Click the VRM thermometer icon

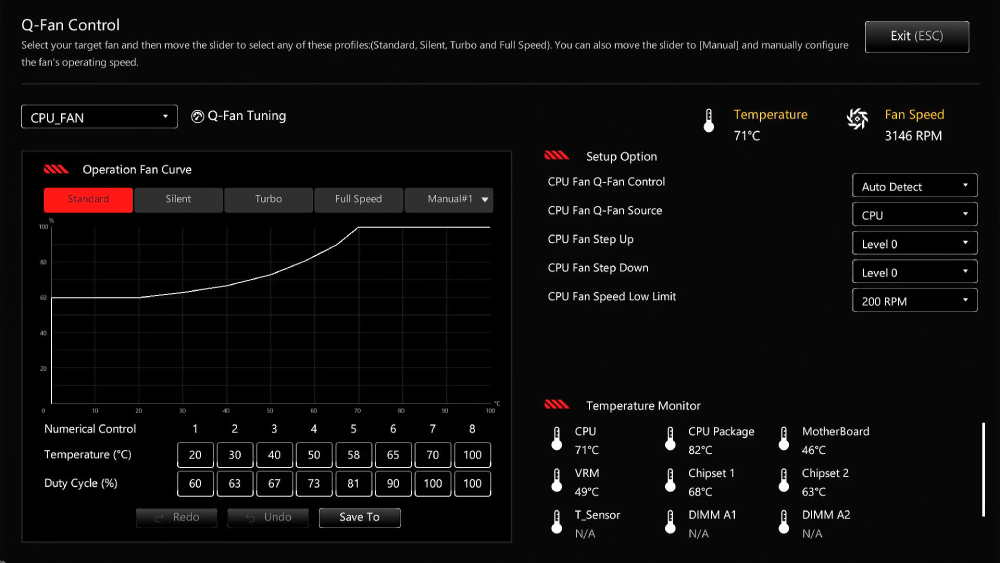click(556, 481)
